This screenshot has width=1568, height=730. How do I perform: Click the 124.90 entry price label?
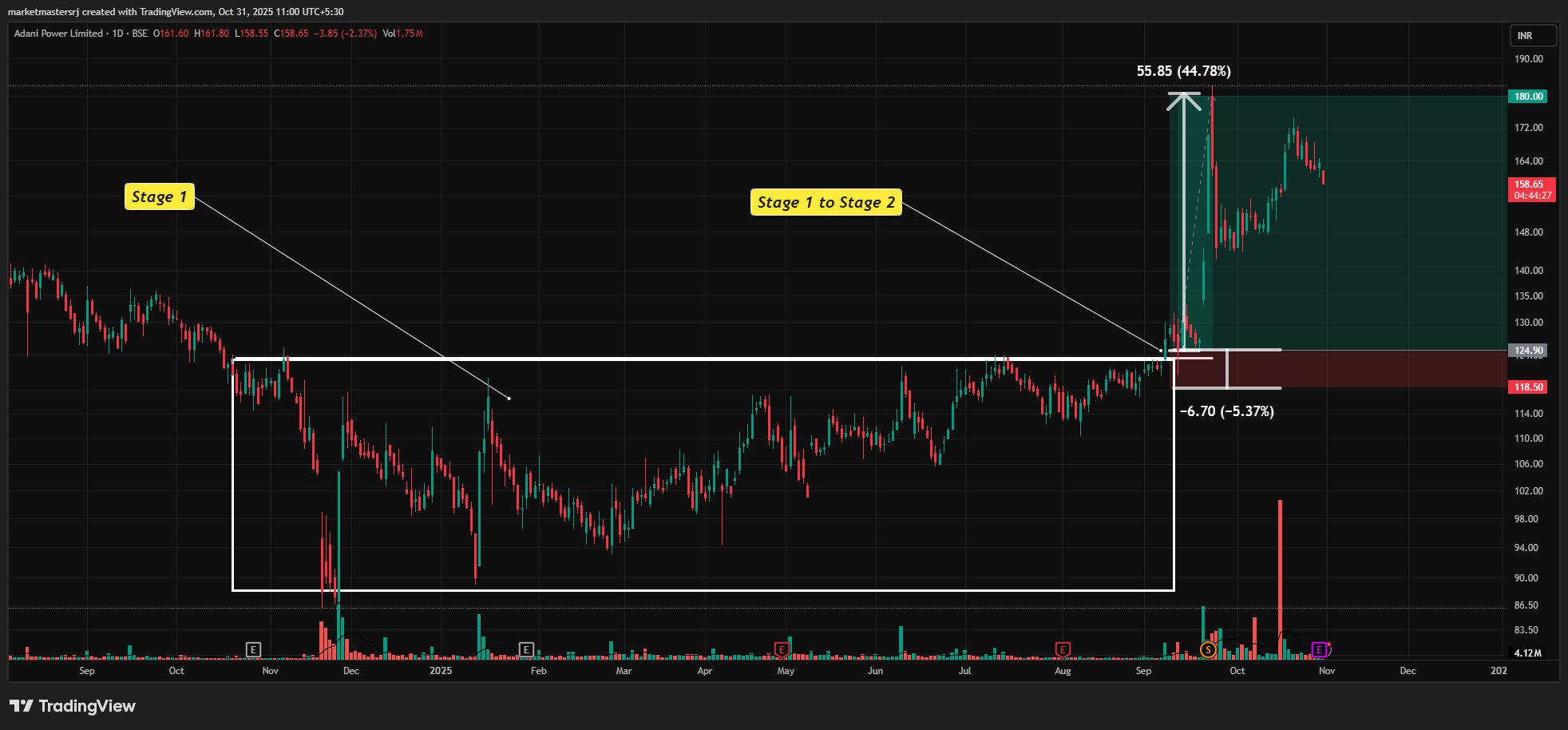1528,351
